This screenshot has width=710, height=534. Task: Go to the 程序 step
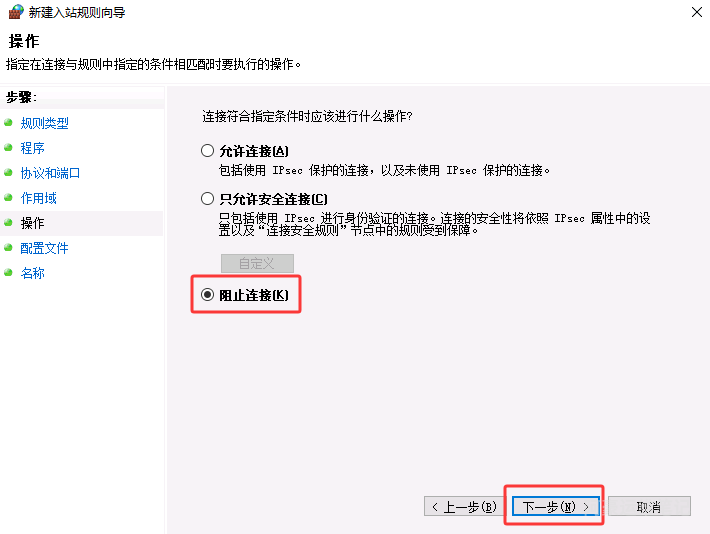coord(32,148)
